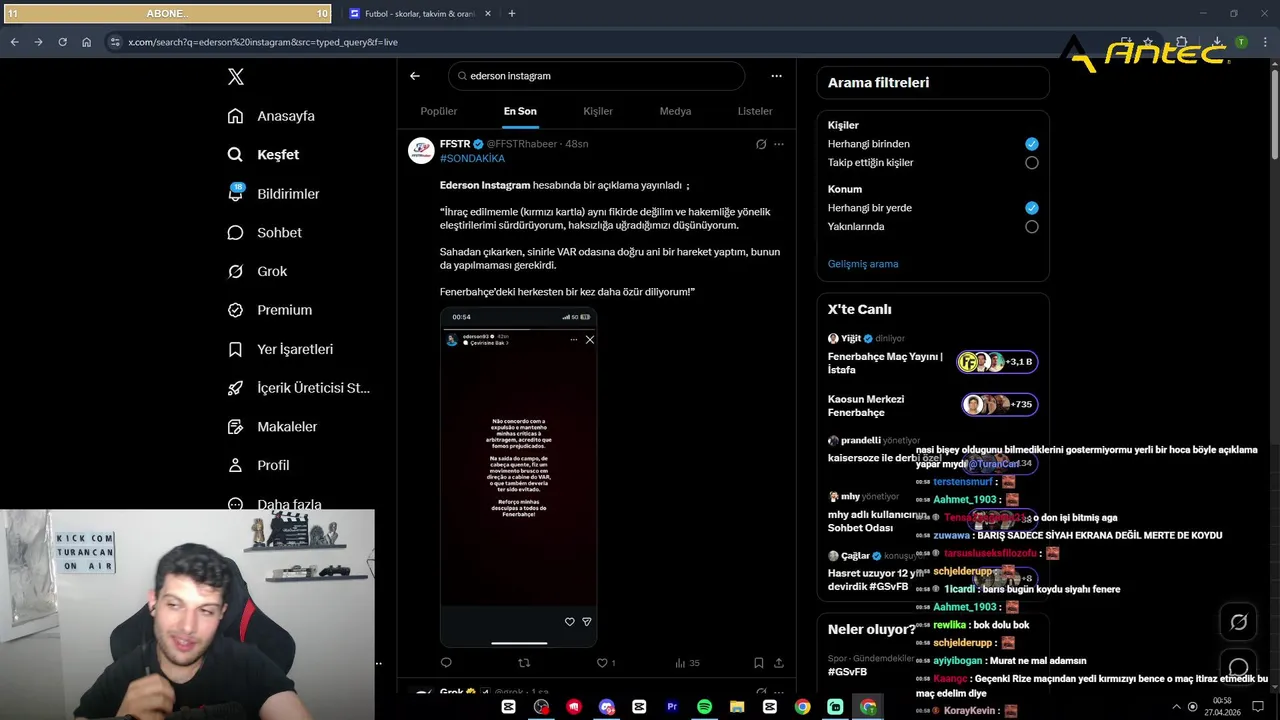Open Premiere Pro from the taskbar

tap(672, 707)
